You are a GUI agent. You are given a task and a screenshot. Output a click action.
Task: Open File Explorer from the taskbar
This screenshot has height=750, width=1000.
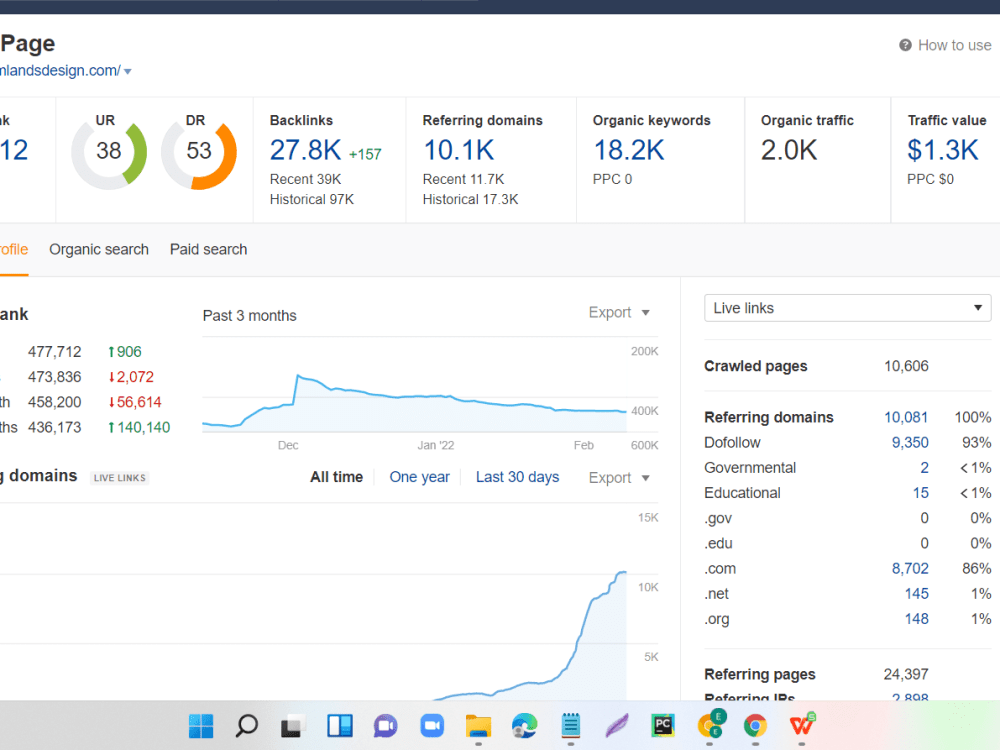click(478, 726)
